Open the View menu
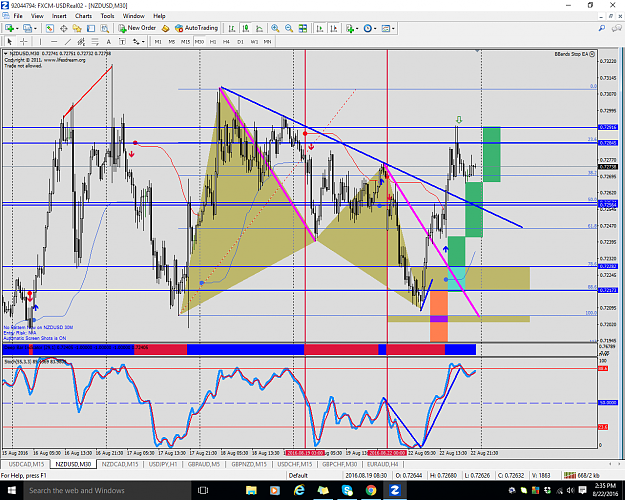This screenshot has width=625, height=500. (x=37, y=16)
